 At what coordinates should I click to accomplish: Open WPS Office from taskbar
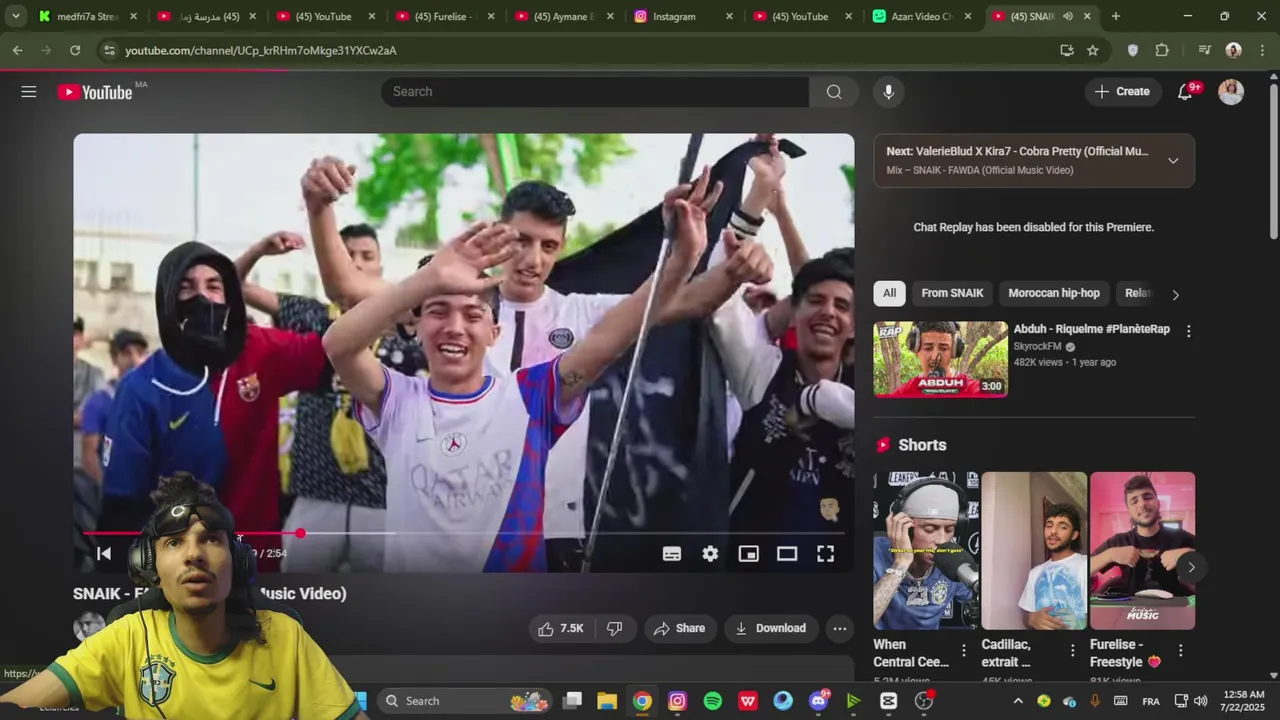pos(748,701)
